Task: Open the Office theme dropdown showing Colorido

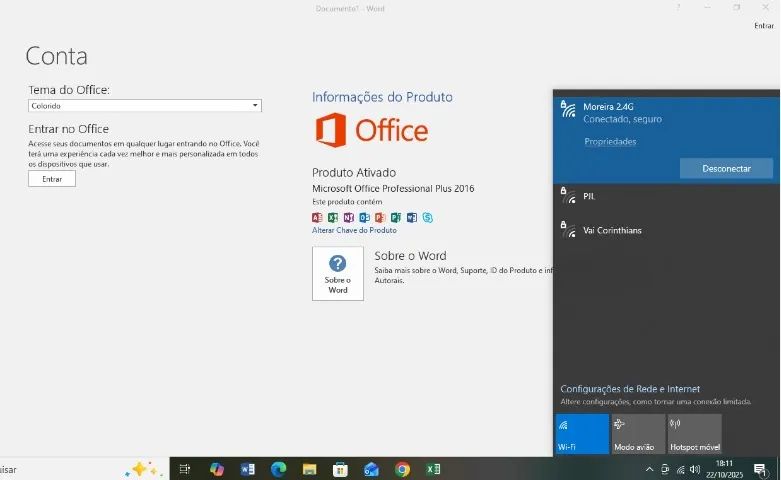Action: pos(144,106)
